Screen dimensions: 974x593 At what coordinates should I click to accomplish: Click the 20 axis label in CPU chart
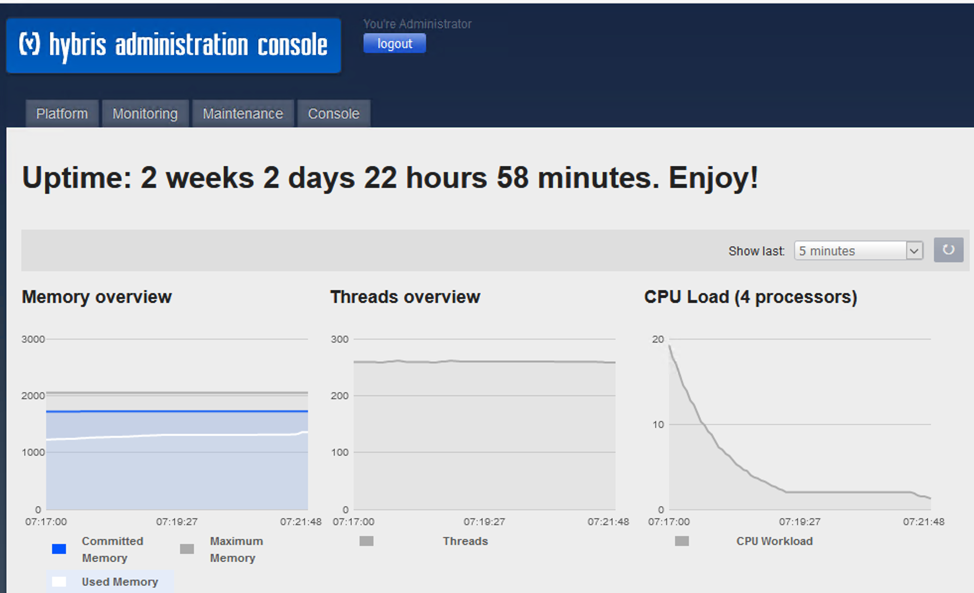(658, 339)
